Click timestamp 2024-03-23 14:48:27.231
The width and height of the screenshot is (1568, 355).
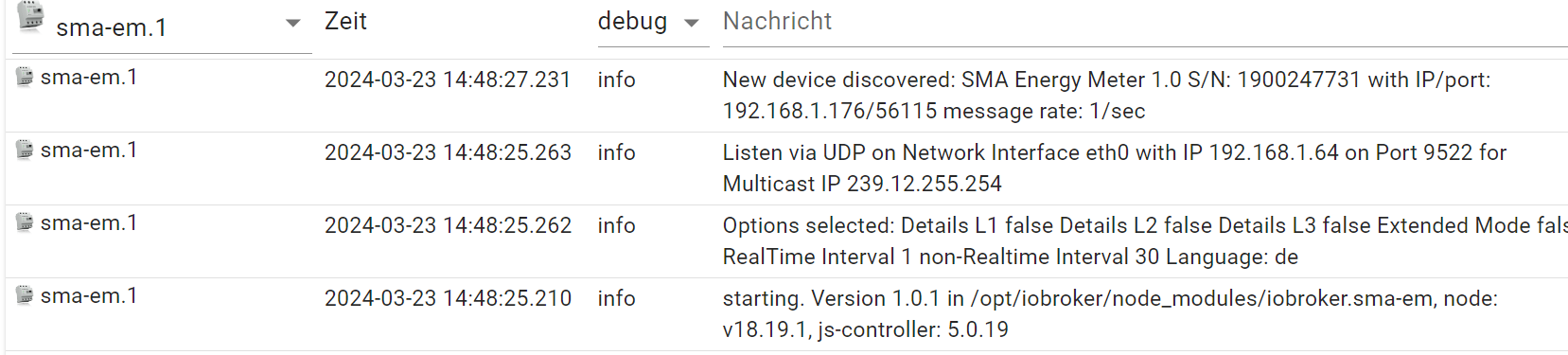[448, 80]
